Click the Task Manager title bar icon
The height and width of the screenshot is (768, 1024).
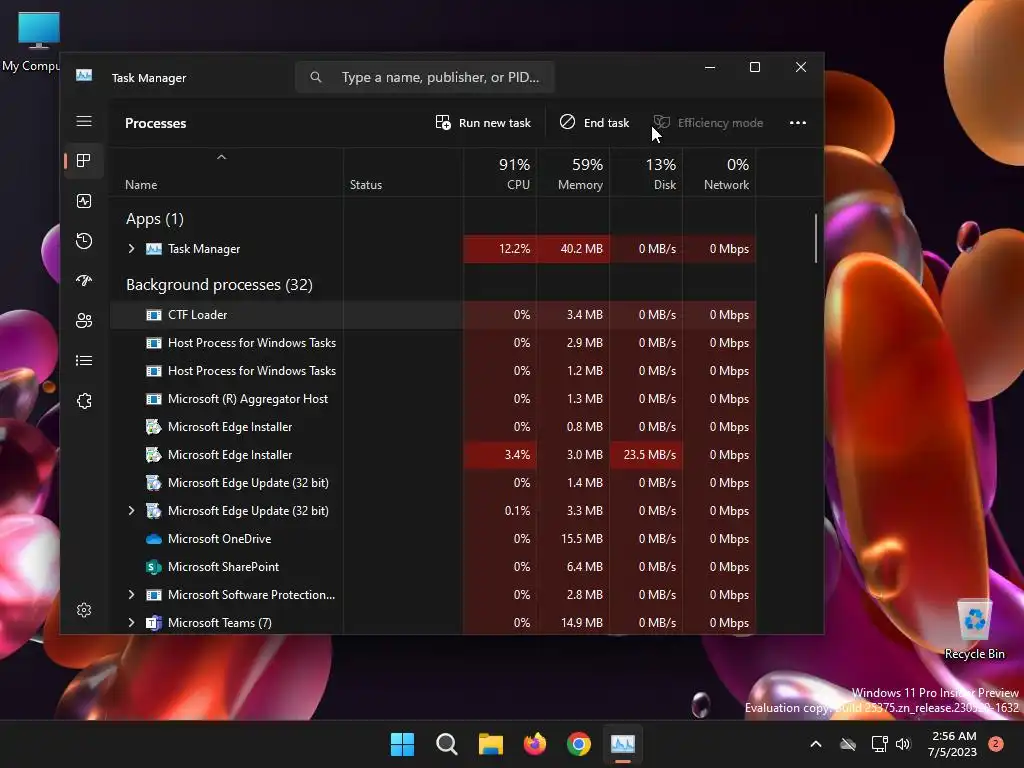click(84, 76)
